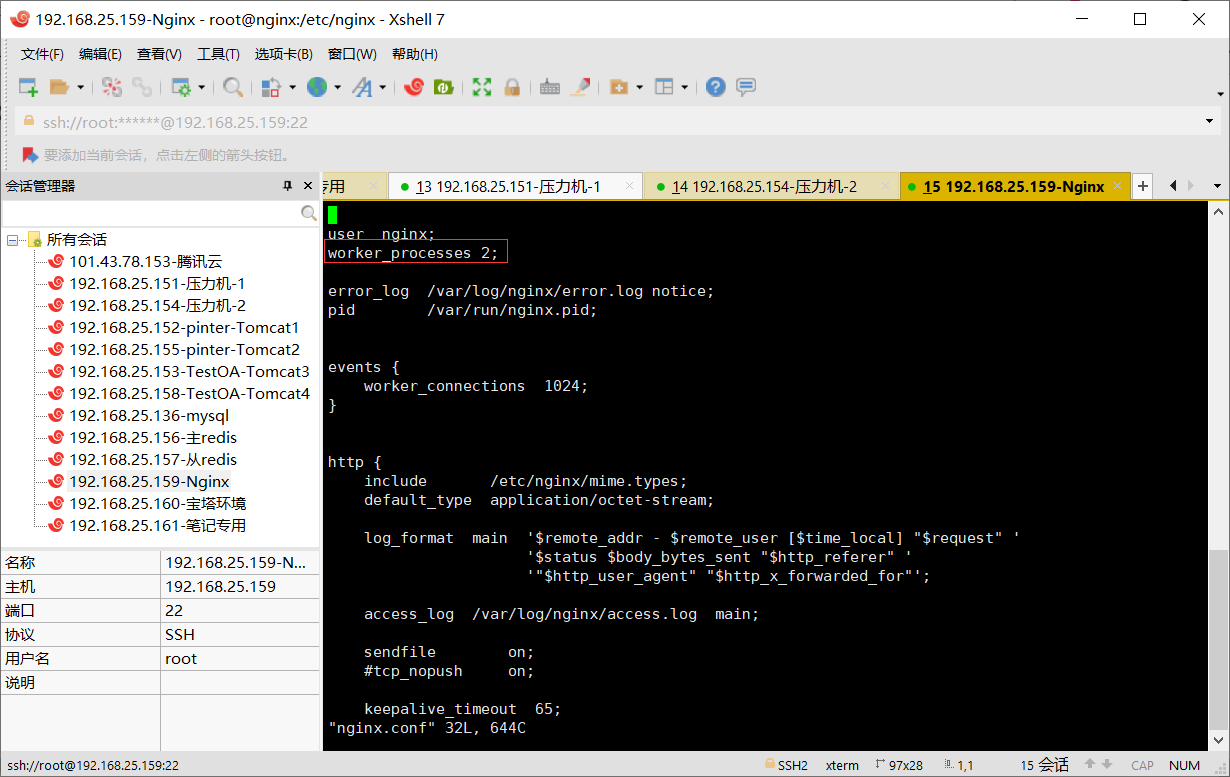
Task: Open the 窗口(W) menu
Action: click(x=352, y=54)
